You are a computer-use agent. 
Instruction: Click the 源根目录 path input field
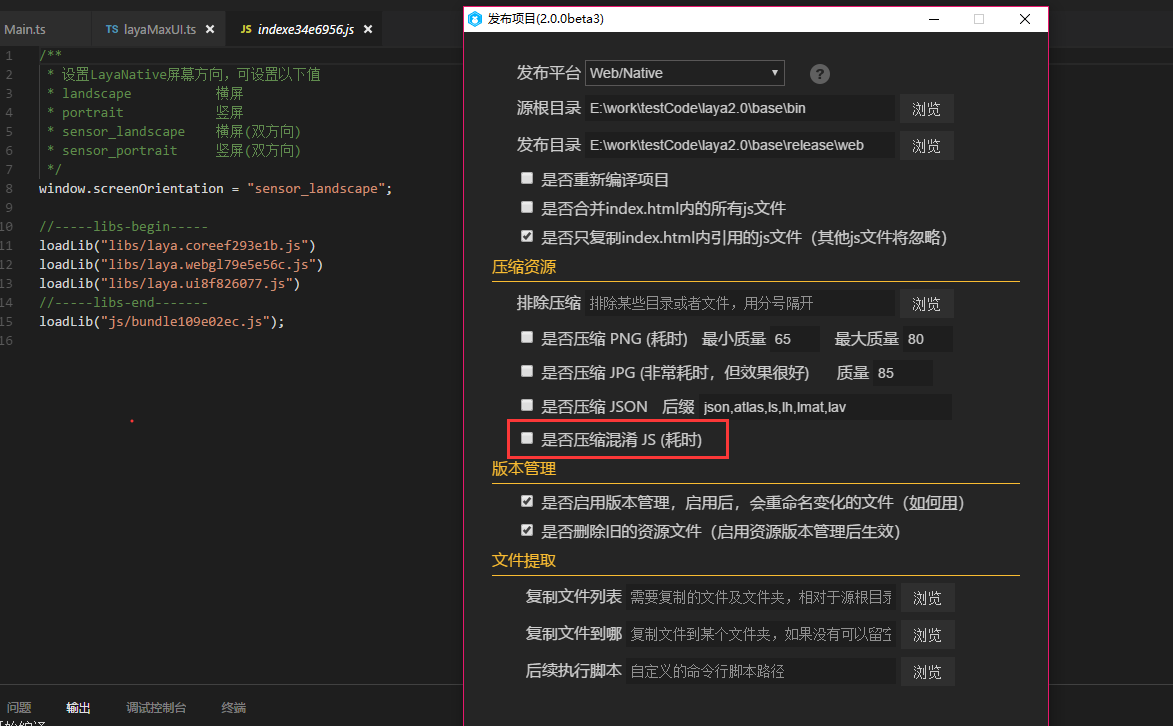(x=740, y=108)
